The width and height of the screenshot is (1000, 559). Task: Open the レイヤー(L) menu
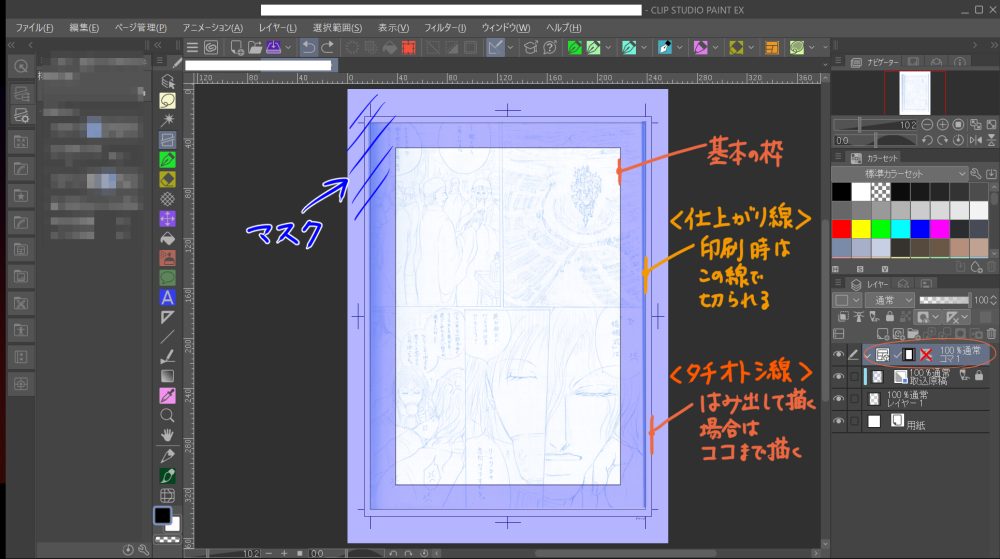(x=277, y=28)
